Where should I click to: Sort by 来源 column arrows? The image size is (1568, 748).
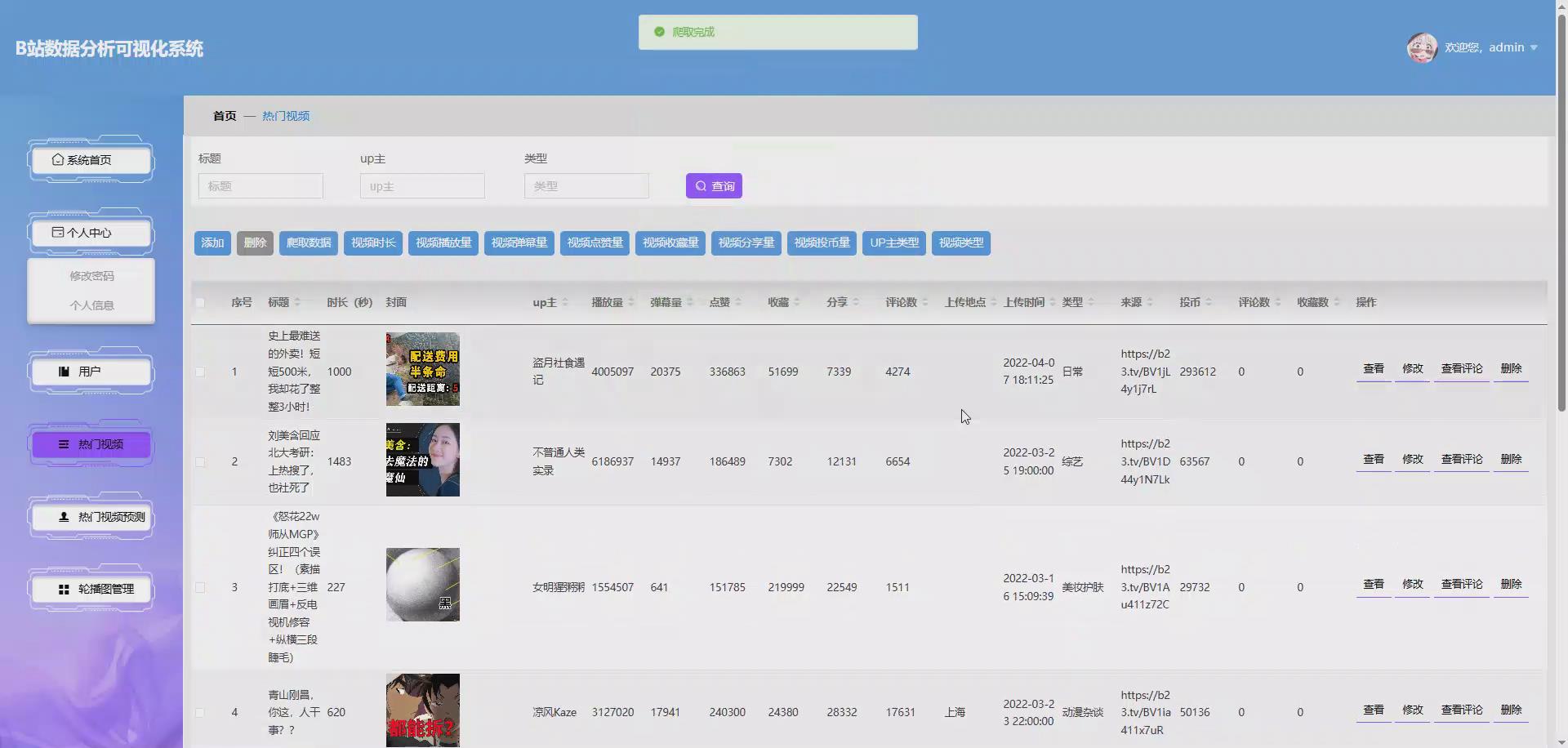point(1150,302)
